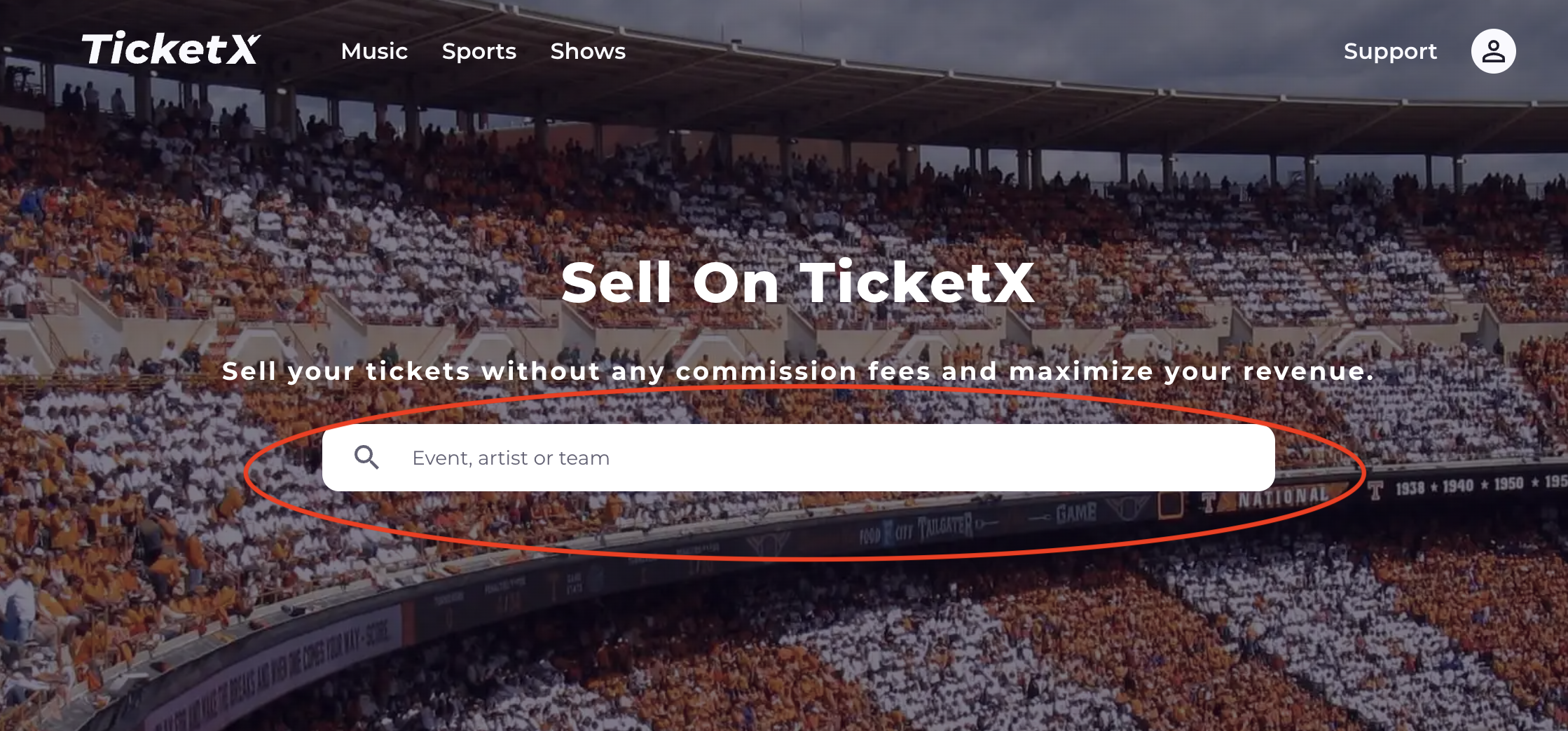The width and height of the screenshot is (1568, 731).
Task: Click the commission fees tagline text
Action: coord(798,371)
